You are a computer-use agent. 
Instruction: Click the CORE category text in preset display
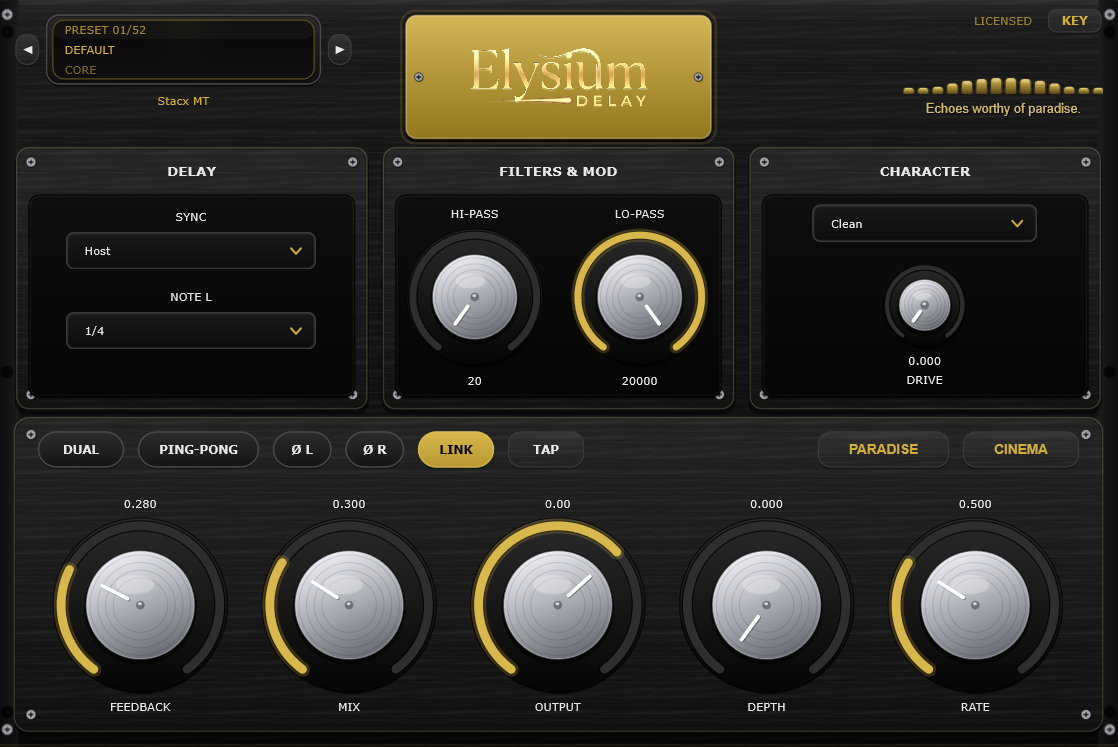81,70
